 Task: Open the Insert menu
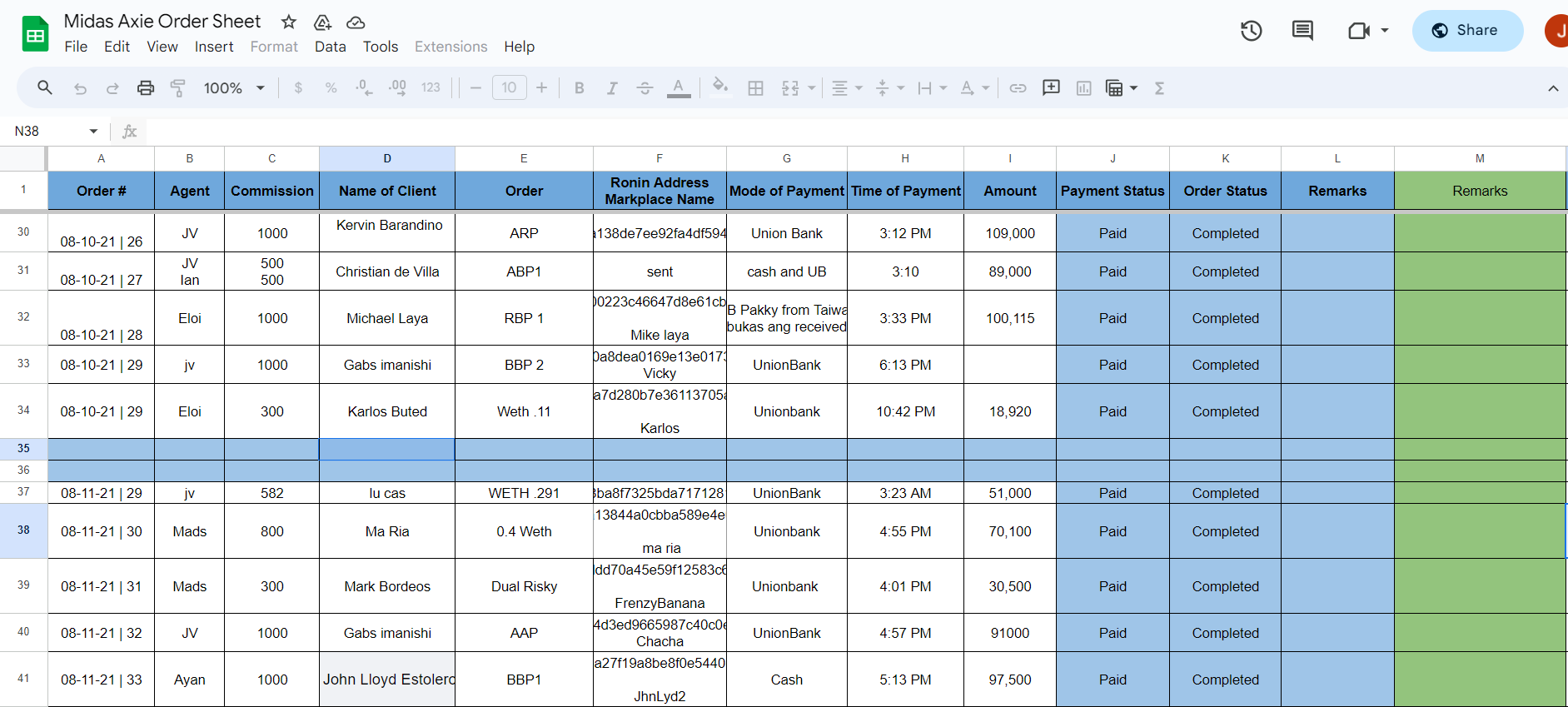tap(214, 47)
